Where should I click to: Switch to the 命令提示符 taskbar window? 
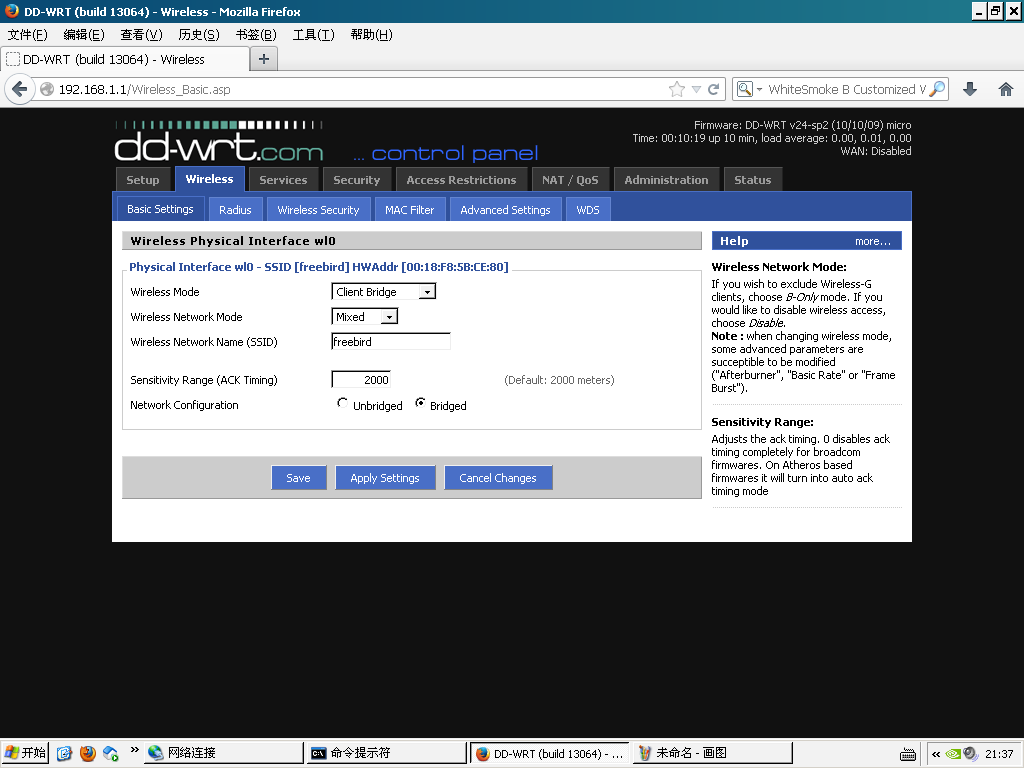pyautogui.click(x=387, y=753)
